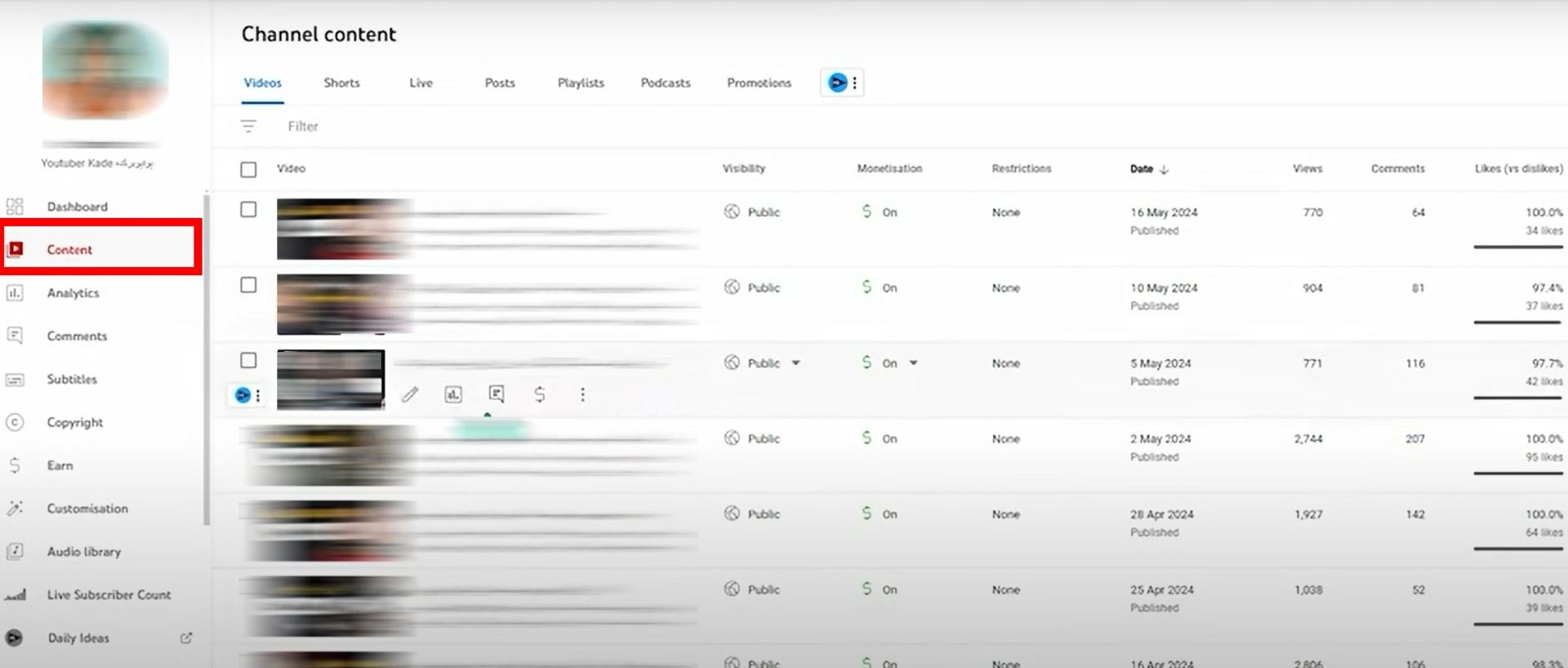1568x668 pixels.
Task: Open three-dot options menu on hovered video
Action: point(582,394)
